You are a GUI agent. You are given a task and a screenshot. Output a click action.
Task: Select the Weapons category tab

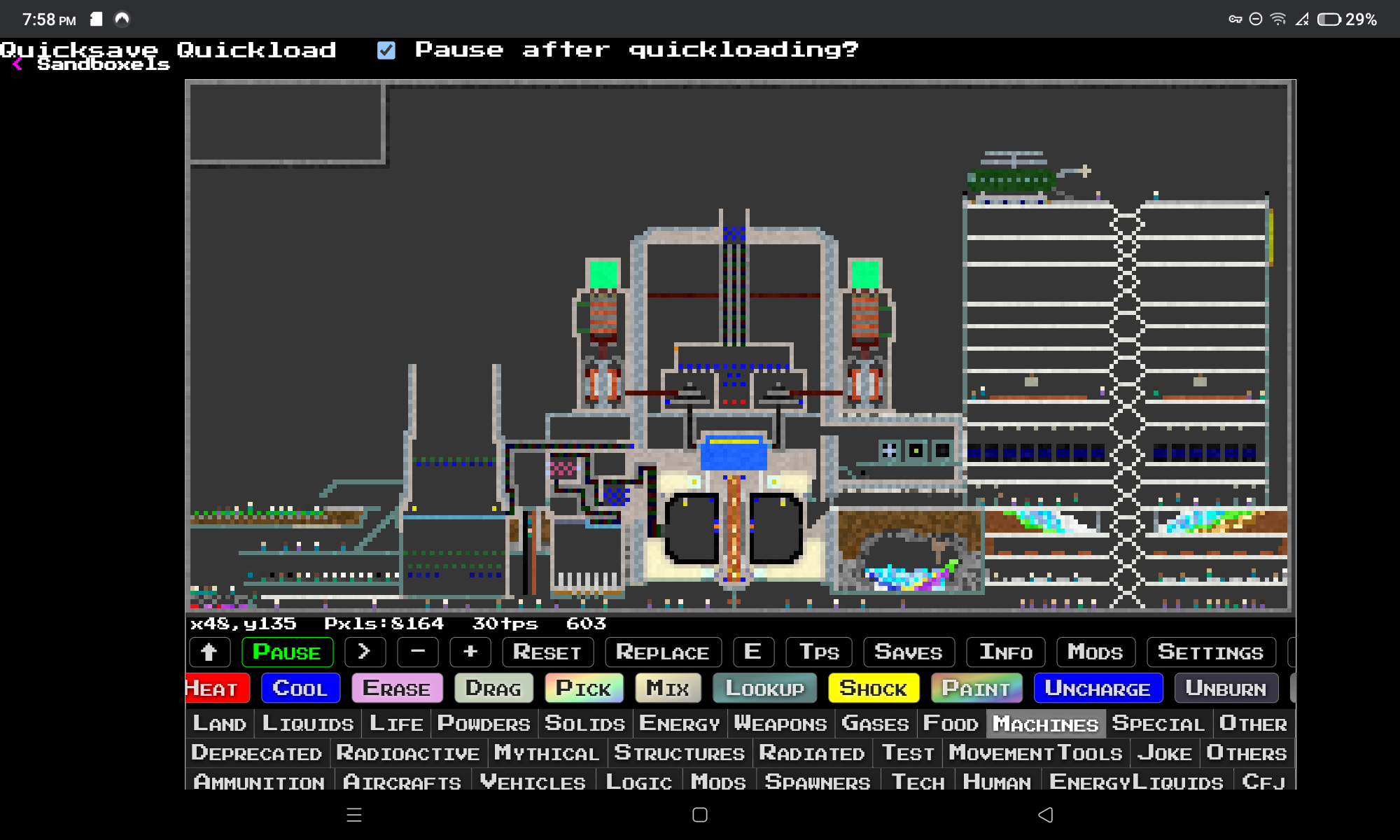(x=780, y=724)
